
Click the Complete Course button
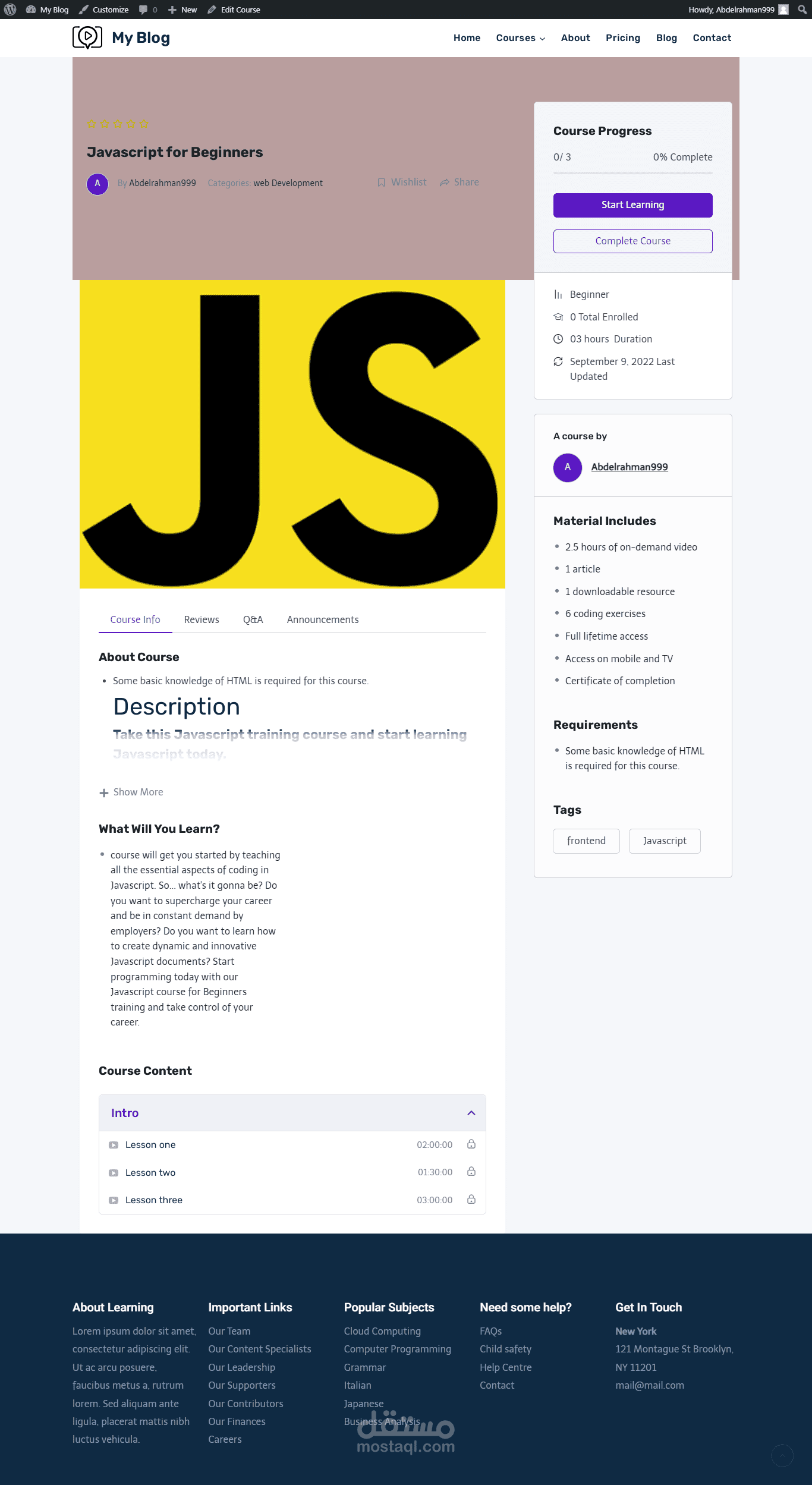pyautogui.click(x=632, y=241)
